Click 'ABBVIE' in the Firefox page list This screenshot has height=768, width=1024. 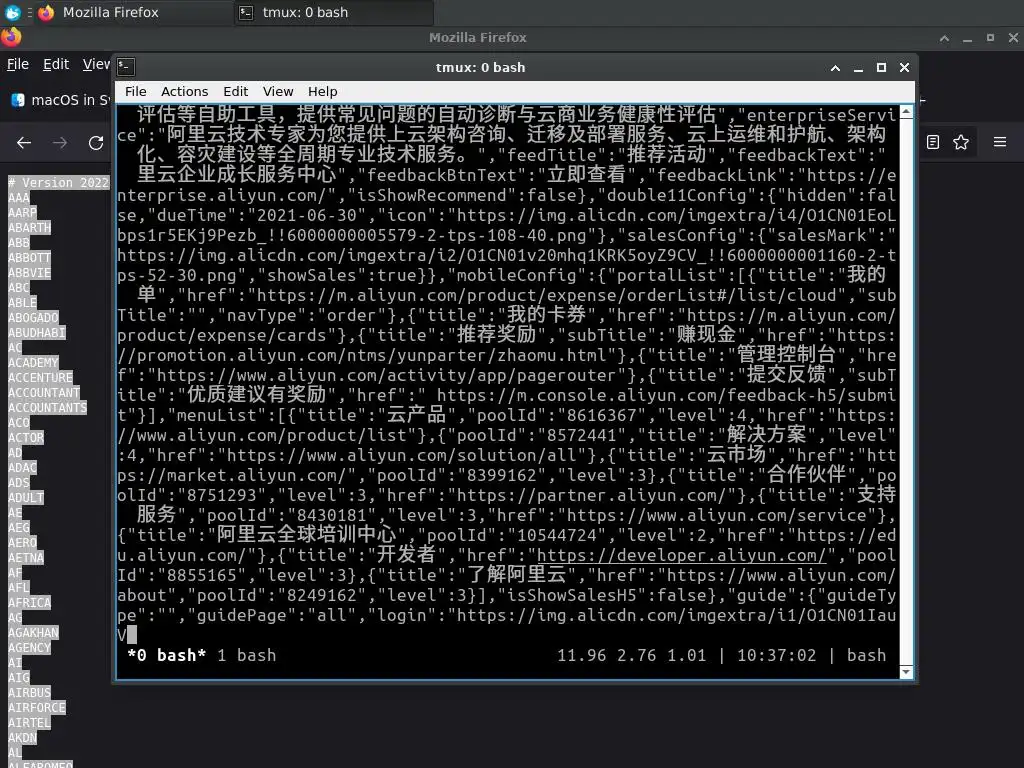click(29, 272)
